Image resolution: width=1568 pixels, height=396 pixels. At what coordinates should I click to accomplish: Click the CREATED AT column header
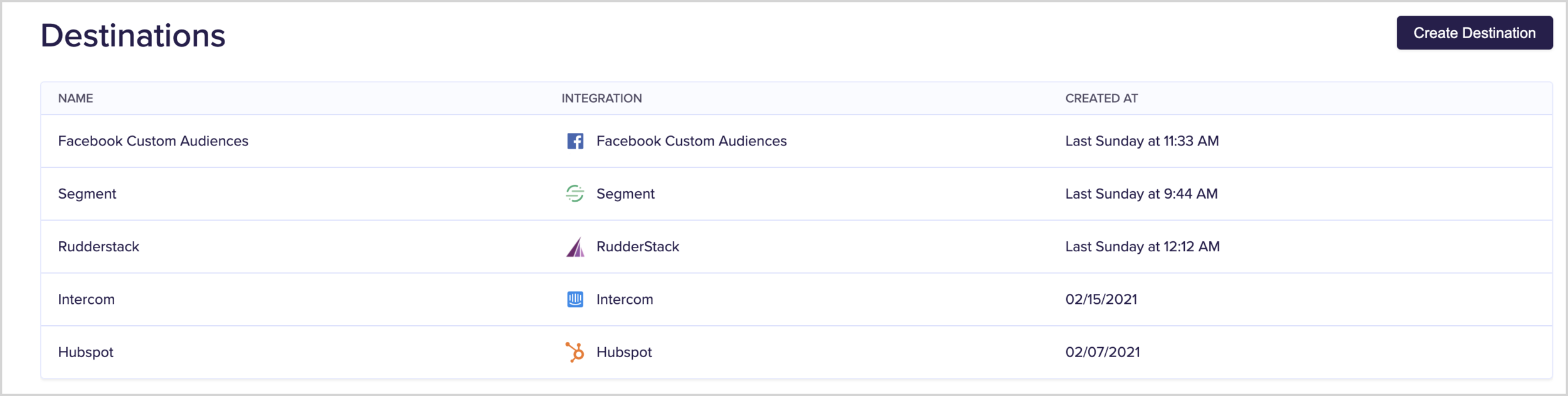pos(1101,98)
